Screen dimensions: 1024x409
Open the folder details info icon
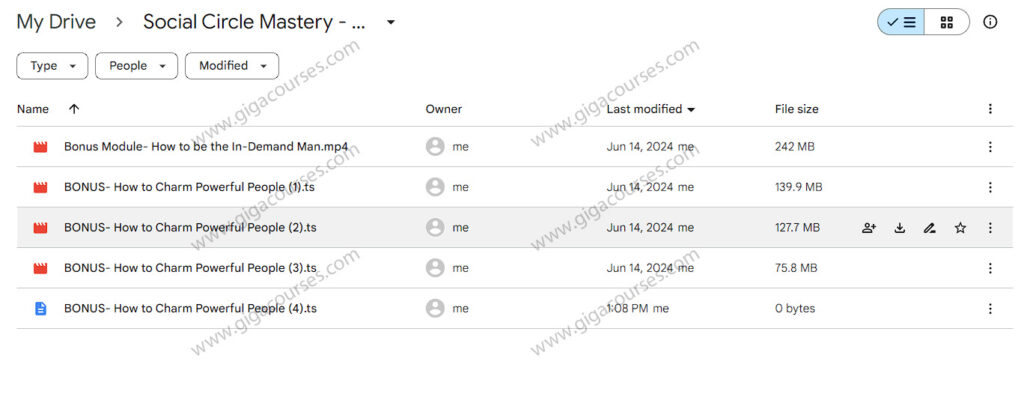coord(990,22)
